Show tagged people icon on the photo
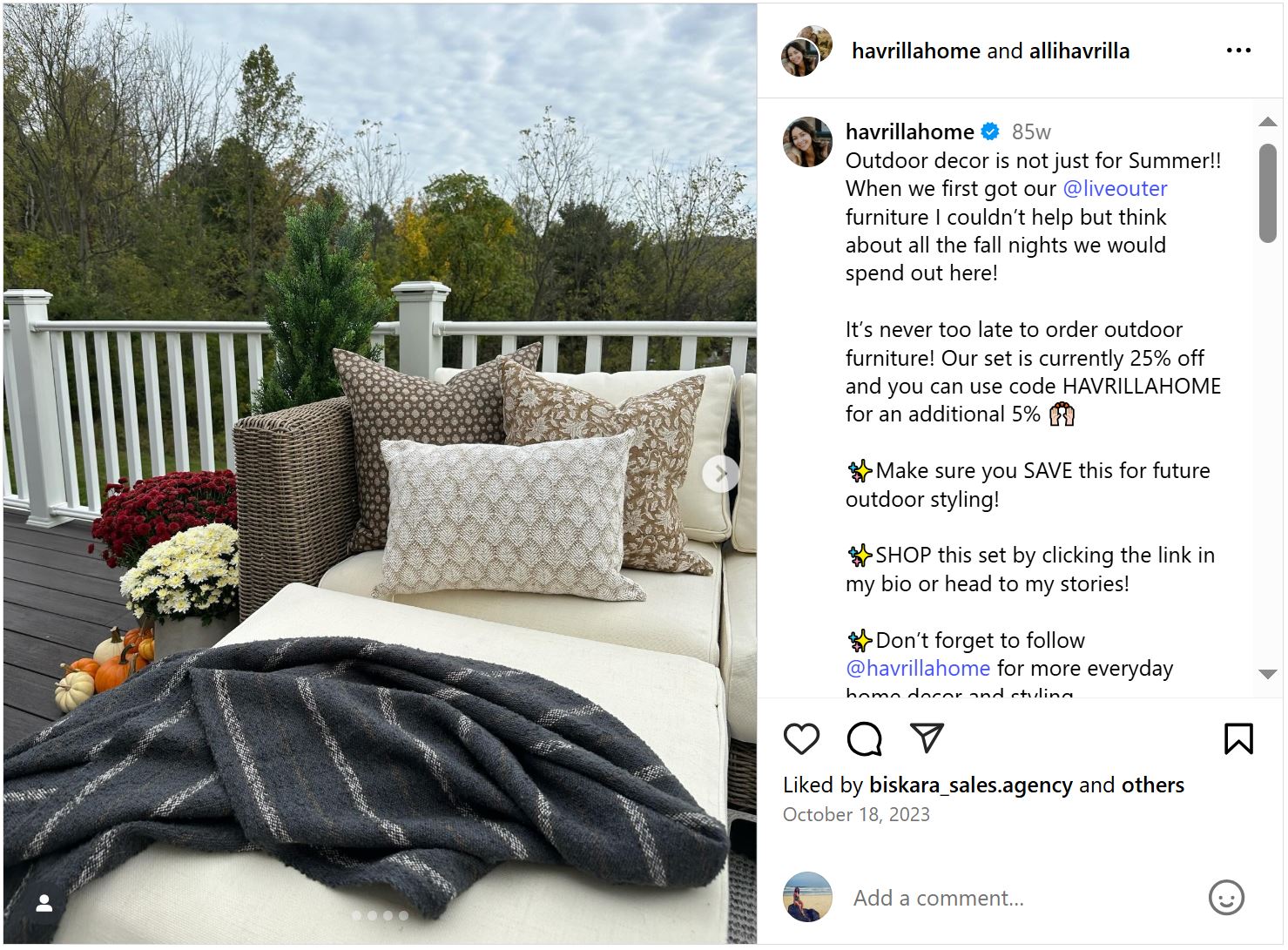Image resolution: width=1288 pixels, height=950 pixels. (44, 905)
